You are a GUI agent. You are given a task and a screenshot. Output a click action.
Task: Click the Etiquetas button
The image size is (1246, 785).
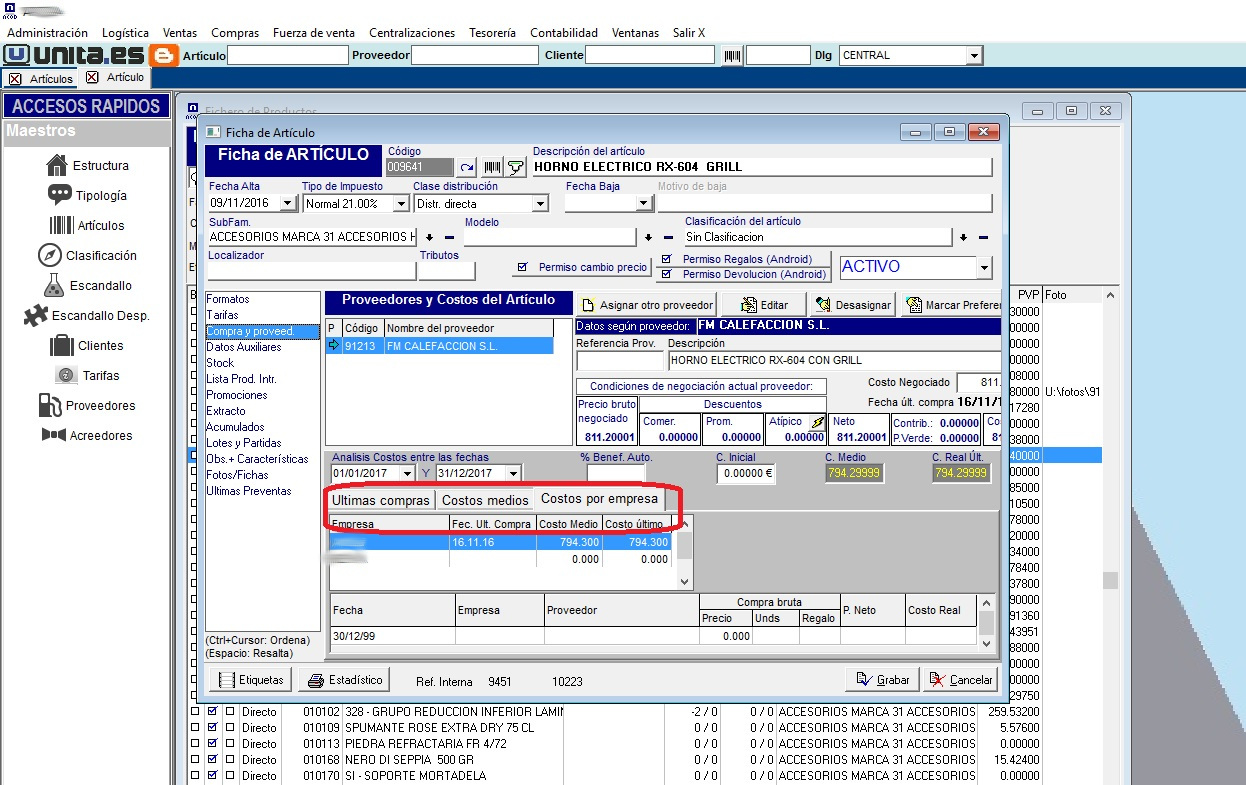pos(250,680)
